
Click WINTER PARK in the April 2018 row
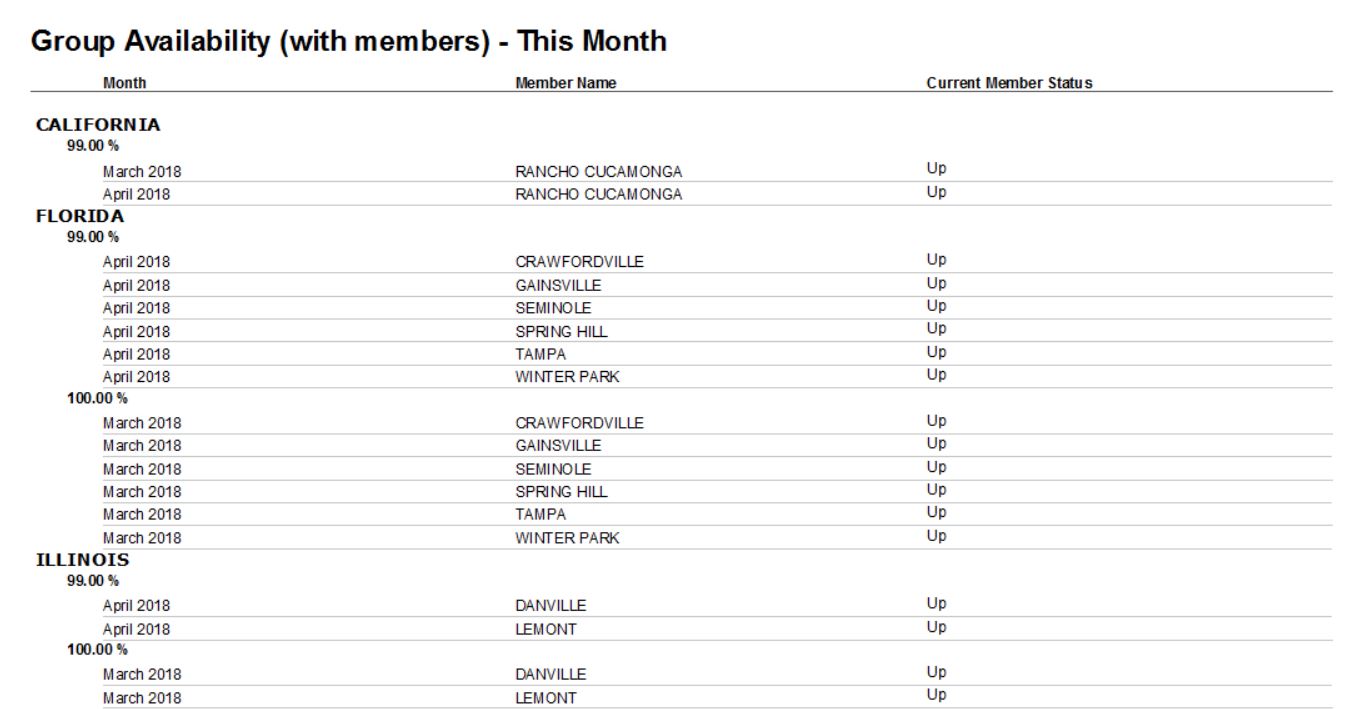click(x=567, y=377)
